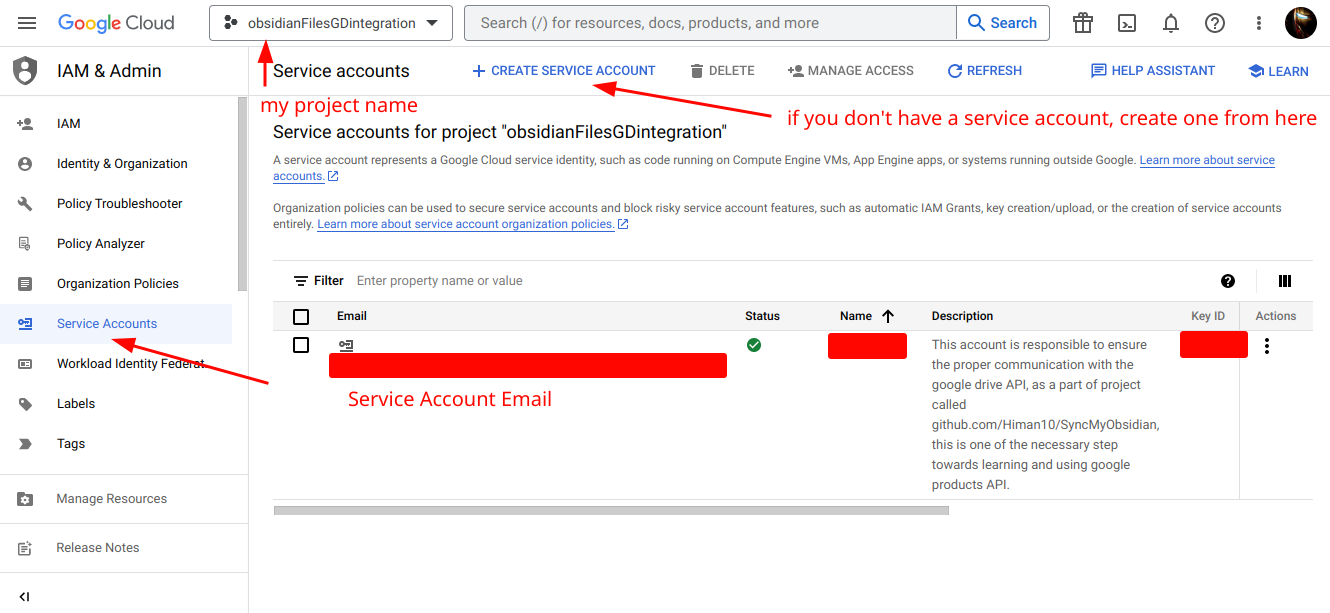Click the Description column header
Viewport: 1330px width, 613px height.
[962, 316]
